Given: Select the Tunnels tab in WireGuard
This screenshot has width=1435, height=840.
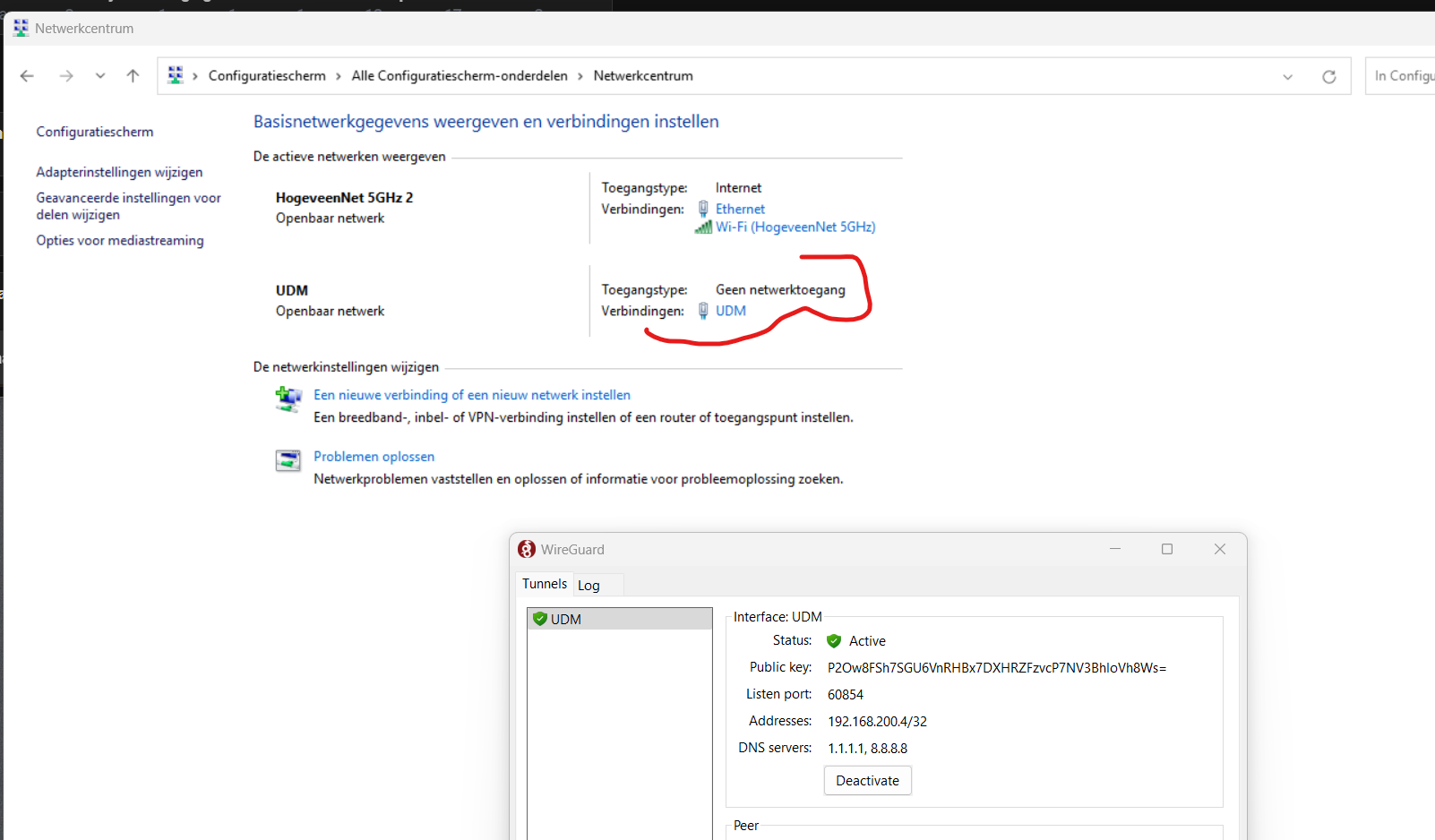Looking at the screenshot, I should tap(545, 584).
